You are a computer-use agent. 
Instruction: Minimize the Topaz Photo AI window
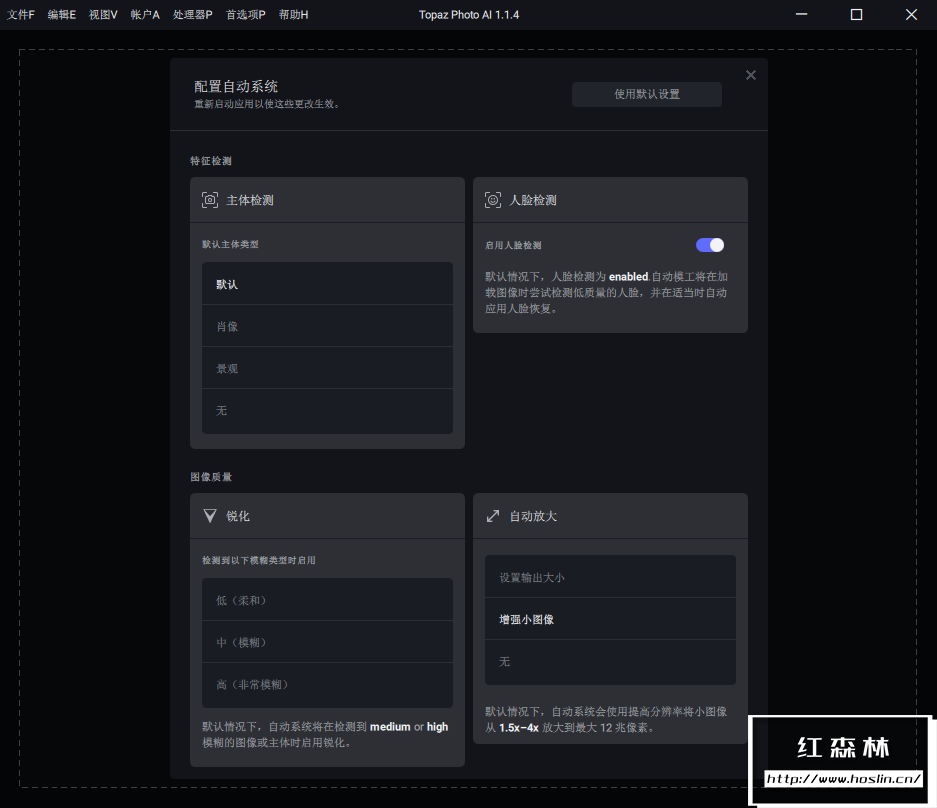click(x=801, y=14)
